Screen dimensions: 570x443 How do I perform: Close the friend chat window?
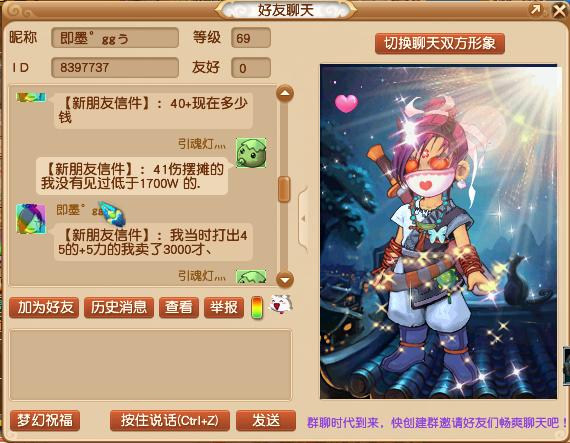pyautogui.click(x=559, y=11)
